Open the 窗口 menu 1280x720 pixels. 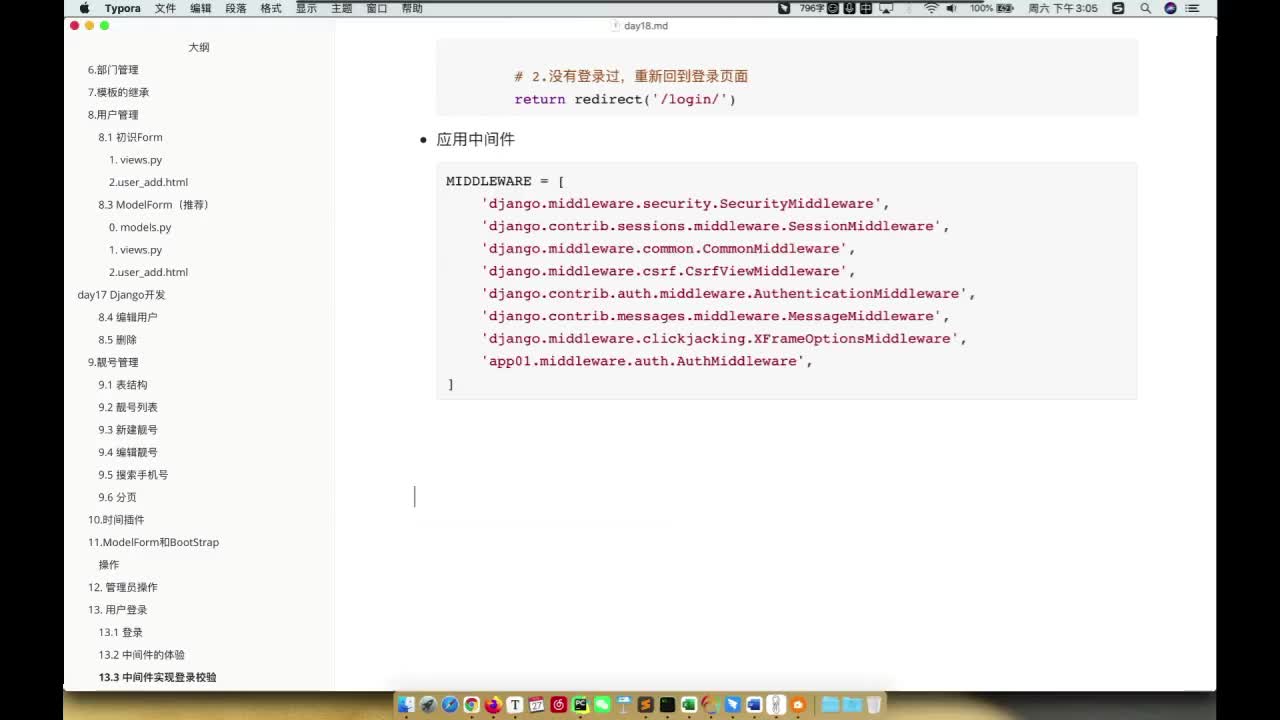[x=377, y=8]
